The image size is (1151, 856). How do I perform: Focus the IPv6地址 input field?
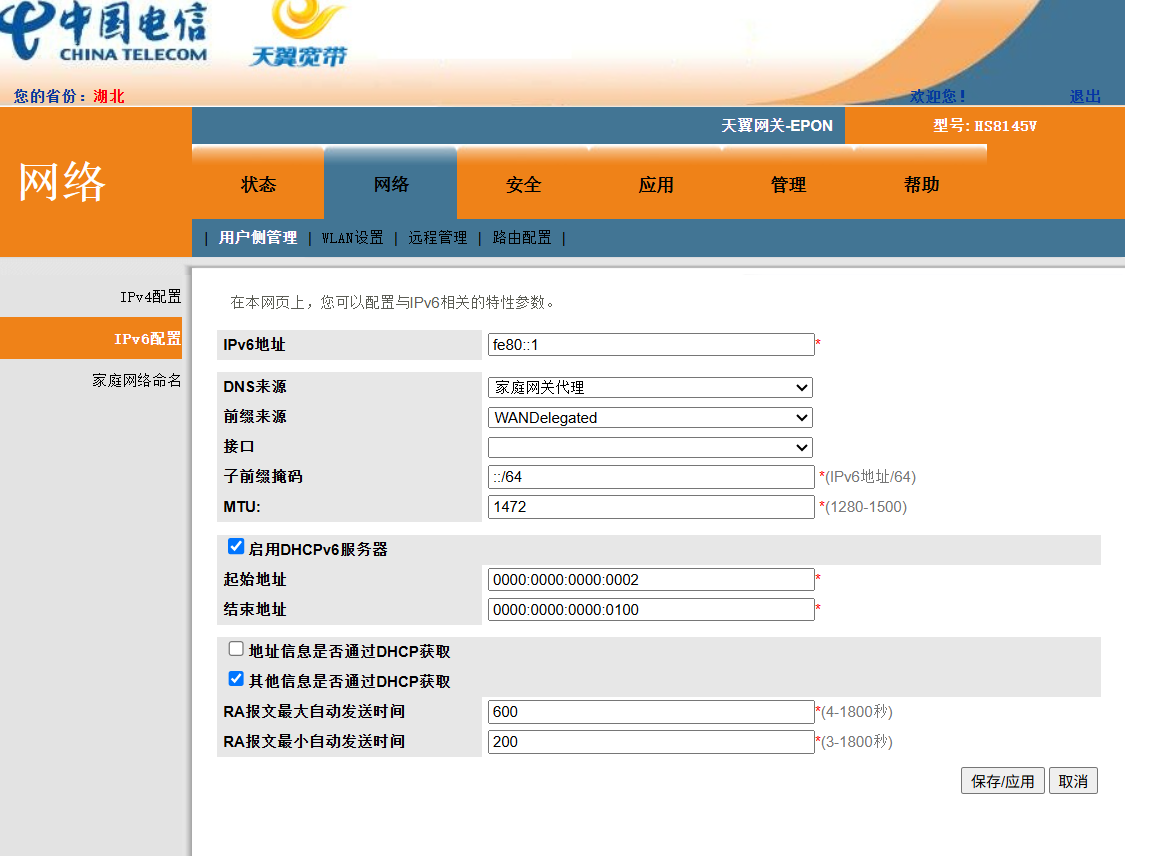(x=651, y=344)
